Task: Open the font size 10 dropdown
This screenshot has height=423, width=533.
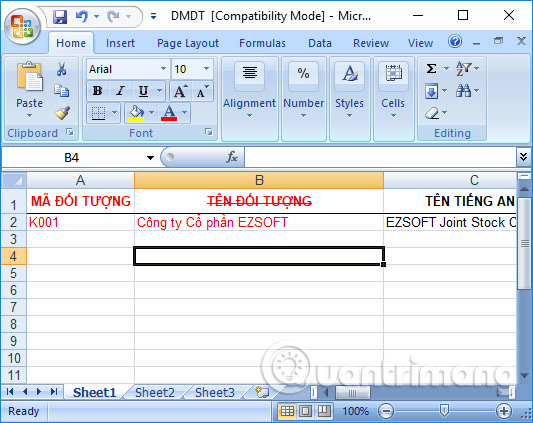Action: [206, 69]
